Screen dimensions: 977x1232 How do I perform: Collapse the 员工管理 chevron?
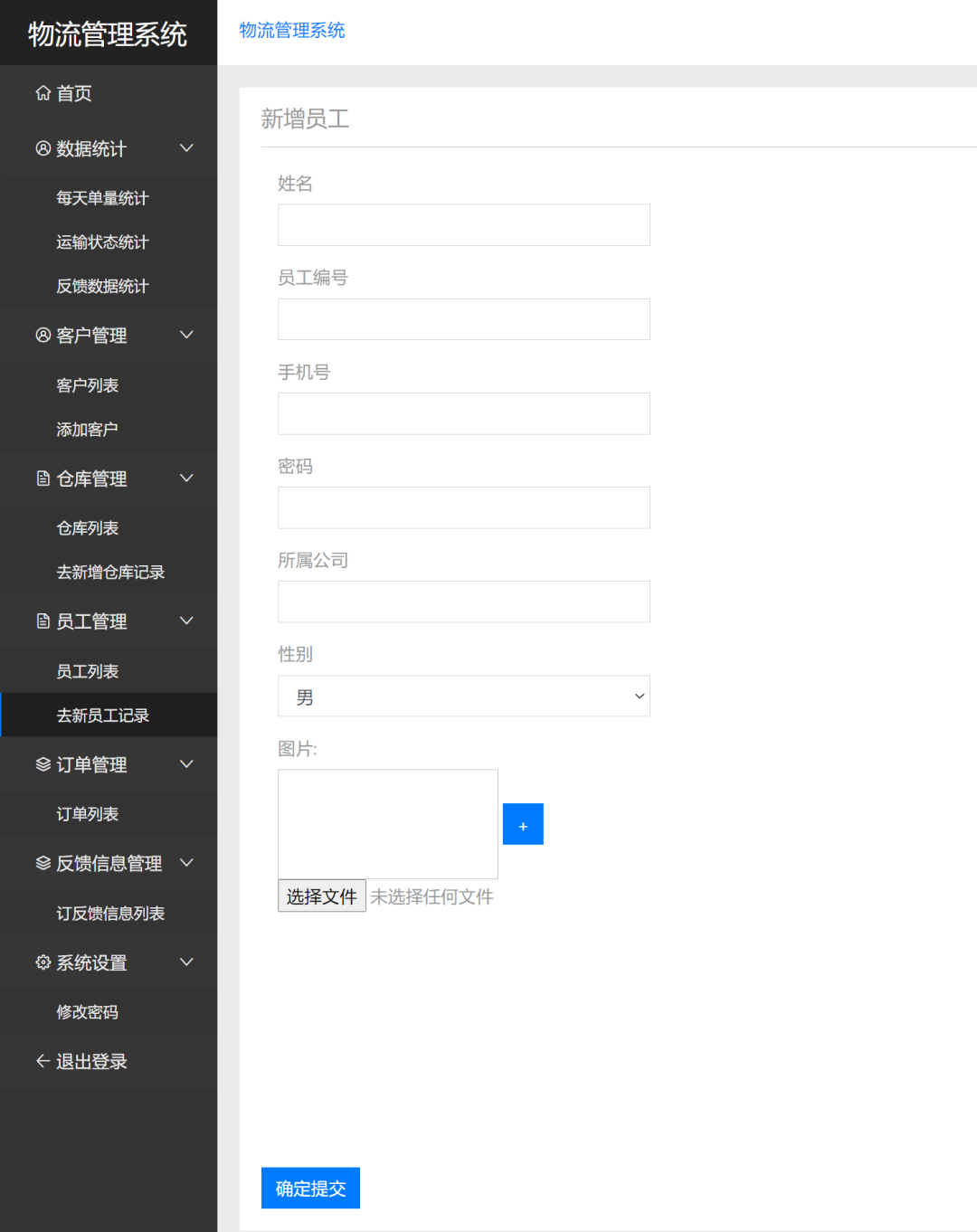(186, 621)
